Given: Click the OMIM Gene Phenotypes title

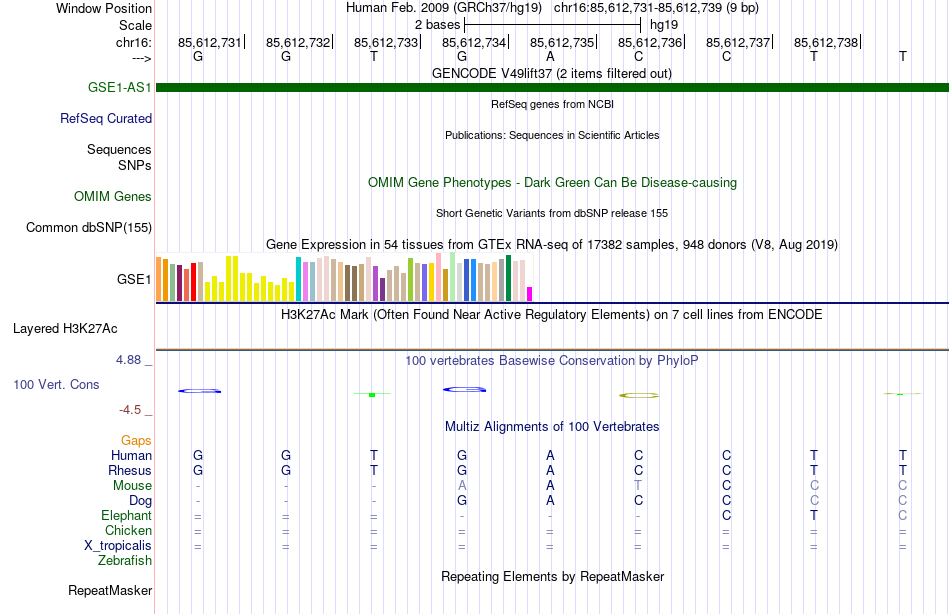Looking at the screenshot, I should tap(552, 182).
